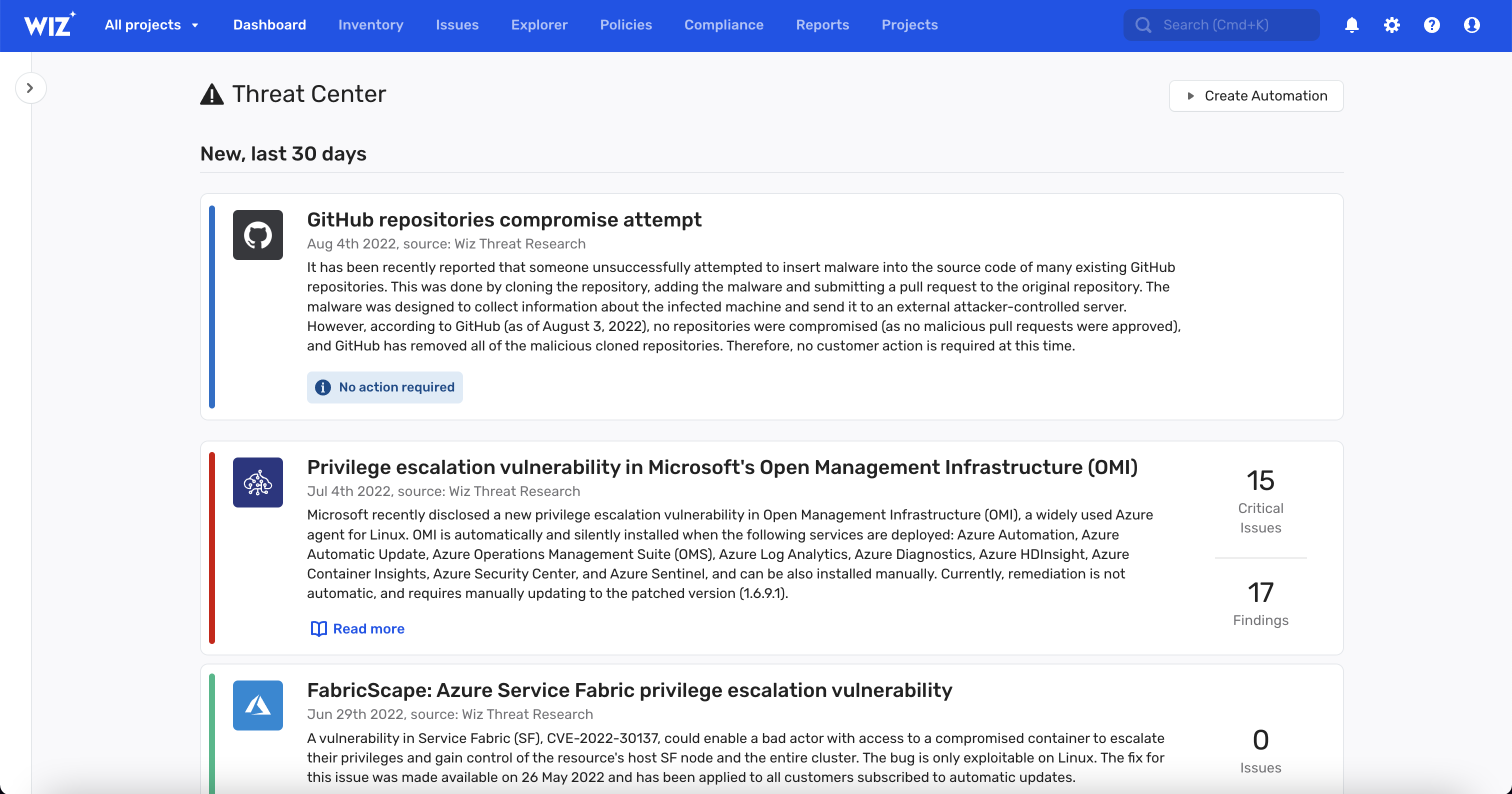Expand the collapsed left sidebar
This screenshot has height=794, width=1512.
pyautogui.click(x=30, y=88)
